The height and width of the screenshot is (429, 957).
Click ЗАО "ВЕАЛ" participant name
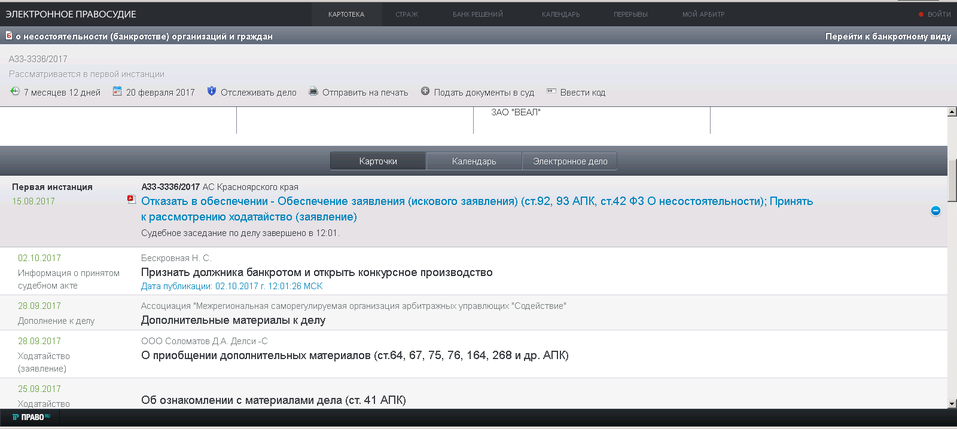pos(516,113)
